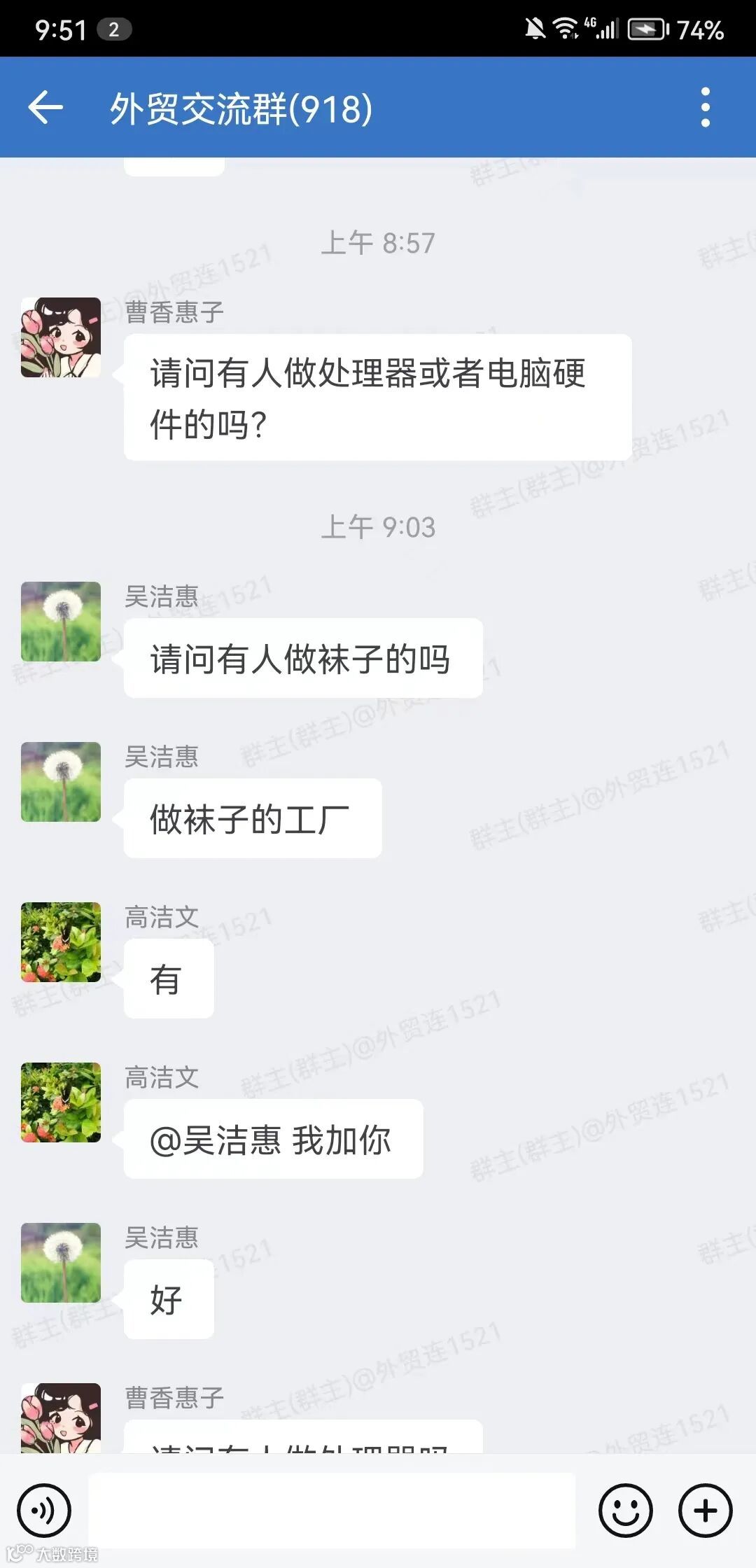Tap the Wi-Fi signal status icon
Image resolution: width=756 pixels, height=1568 pixels.
coord(566,29)
